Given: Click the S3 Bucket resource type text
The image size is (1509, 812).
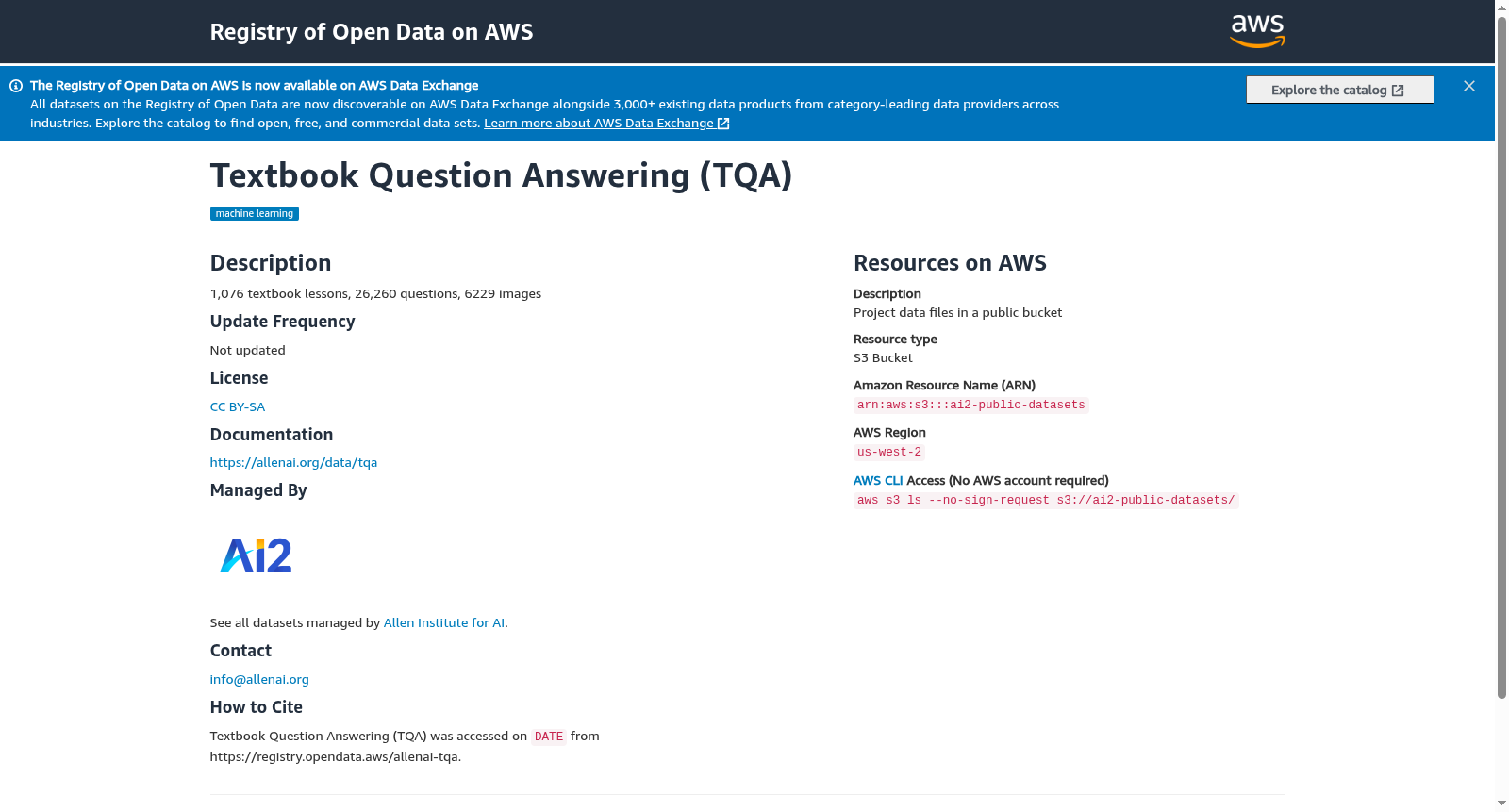Looking at the screenshot, I should coord(883,358).
